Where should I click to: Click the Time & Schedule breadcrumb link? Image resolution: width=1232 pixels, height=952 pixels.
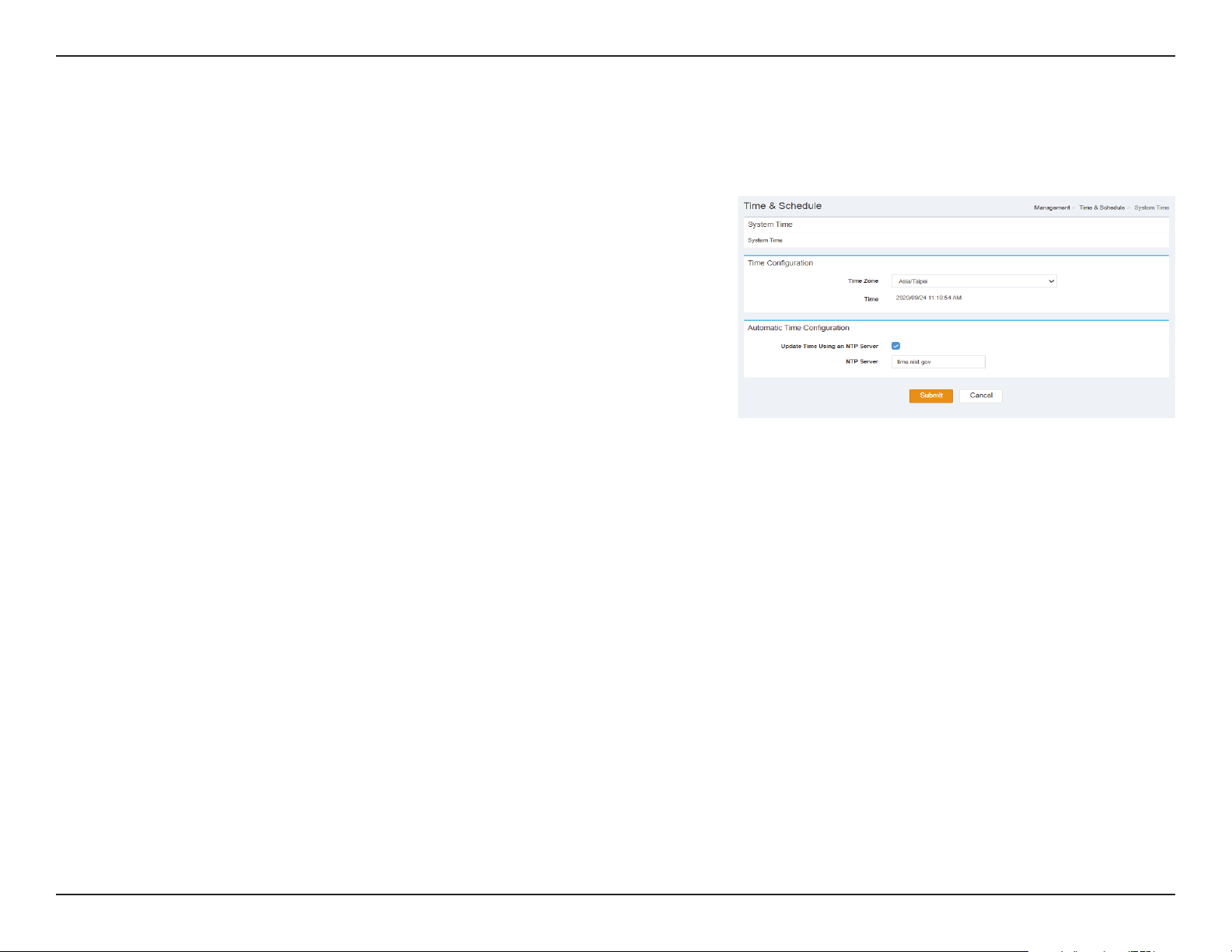pyautogui.click(x=1101, y=207)
